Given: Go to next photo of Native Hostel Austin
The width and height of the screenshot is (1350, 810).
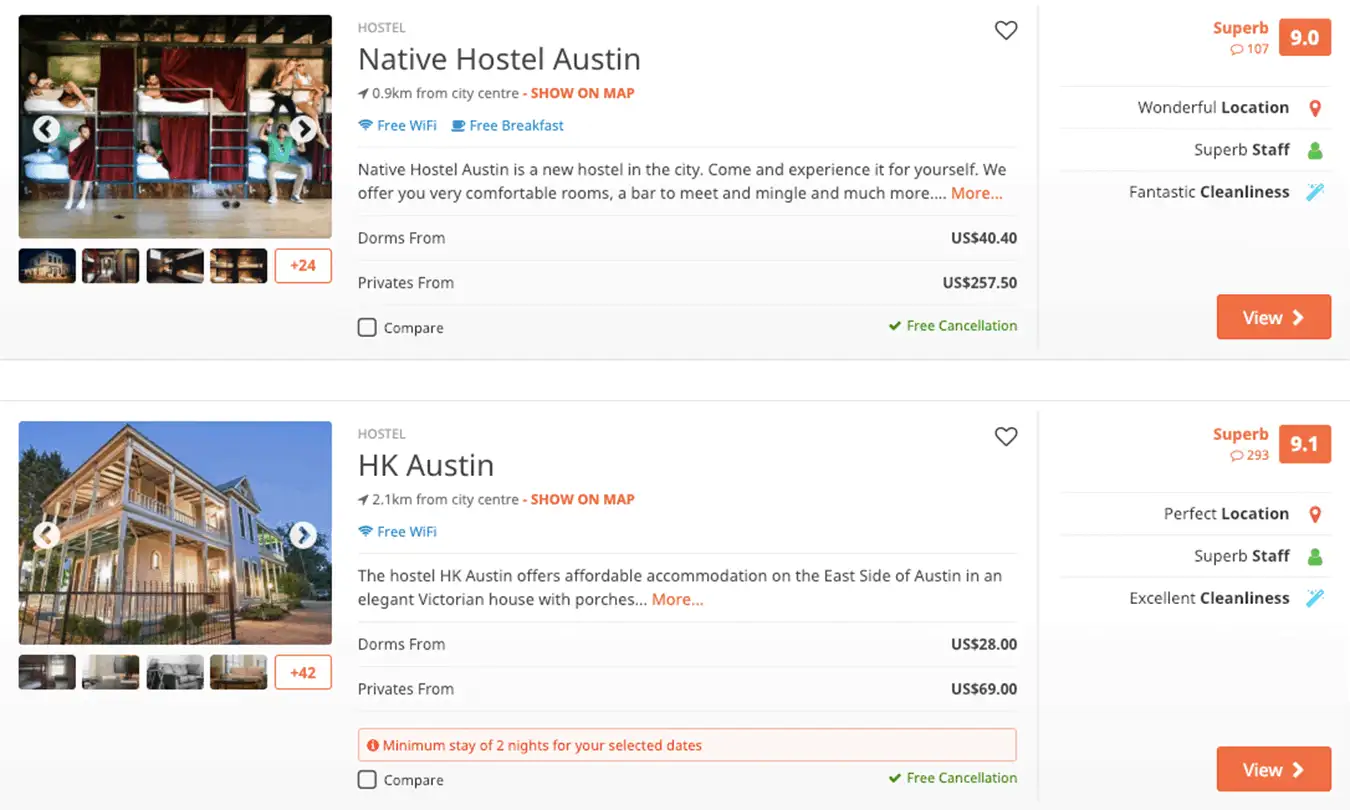Looking at the screenshot, I should pos(303,129).
